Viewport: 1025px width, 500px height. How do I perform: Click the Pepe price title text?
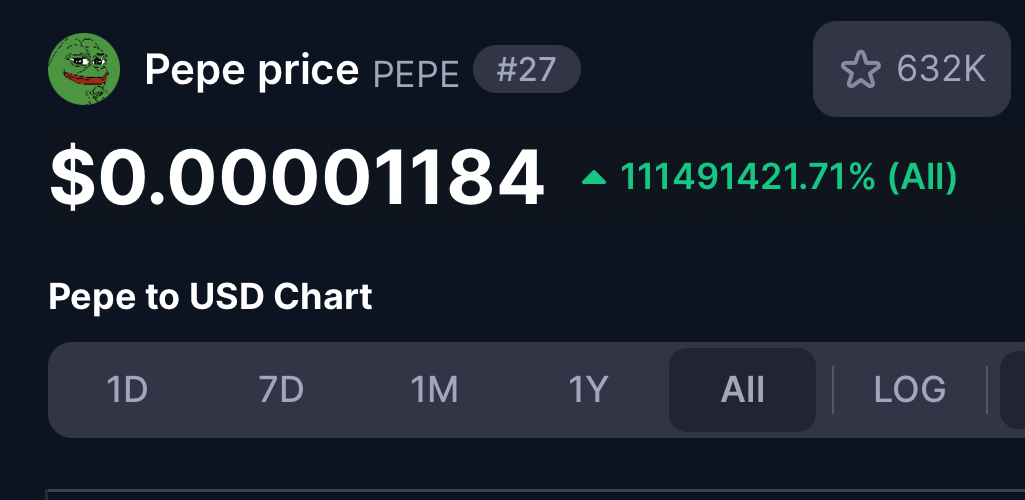252,70
